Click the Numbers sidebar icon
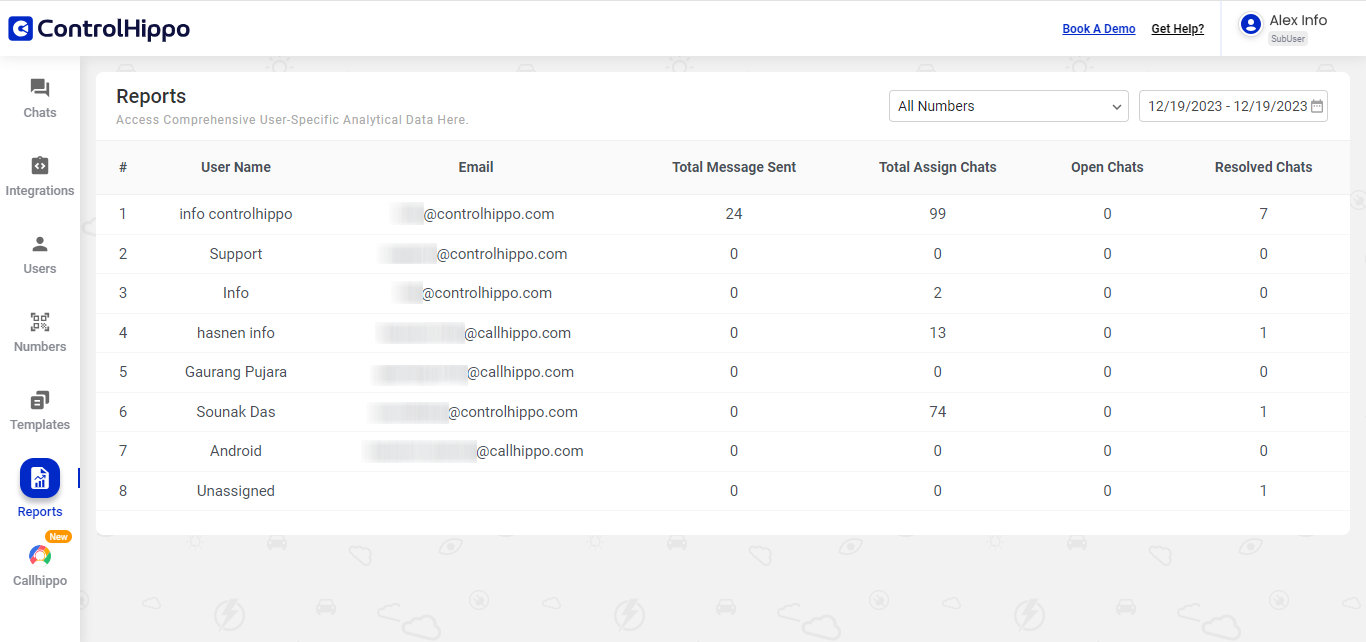The height and width of the screenshot is (642, 1366). click(39, 332)
